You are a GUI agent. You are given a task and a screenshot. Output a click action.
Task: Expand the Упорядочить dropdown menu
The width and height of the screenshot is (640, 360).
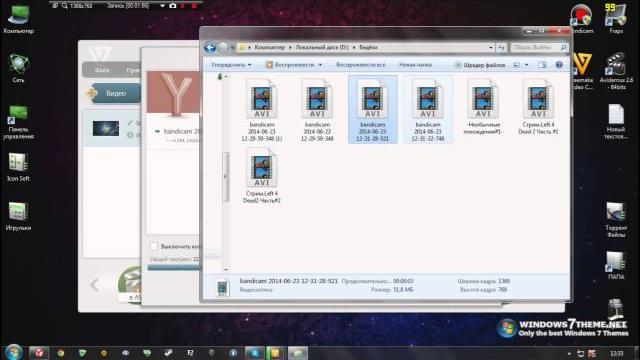[x=231, y=64]
